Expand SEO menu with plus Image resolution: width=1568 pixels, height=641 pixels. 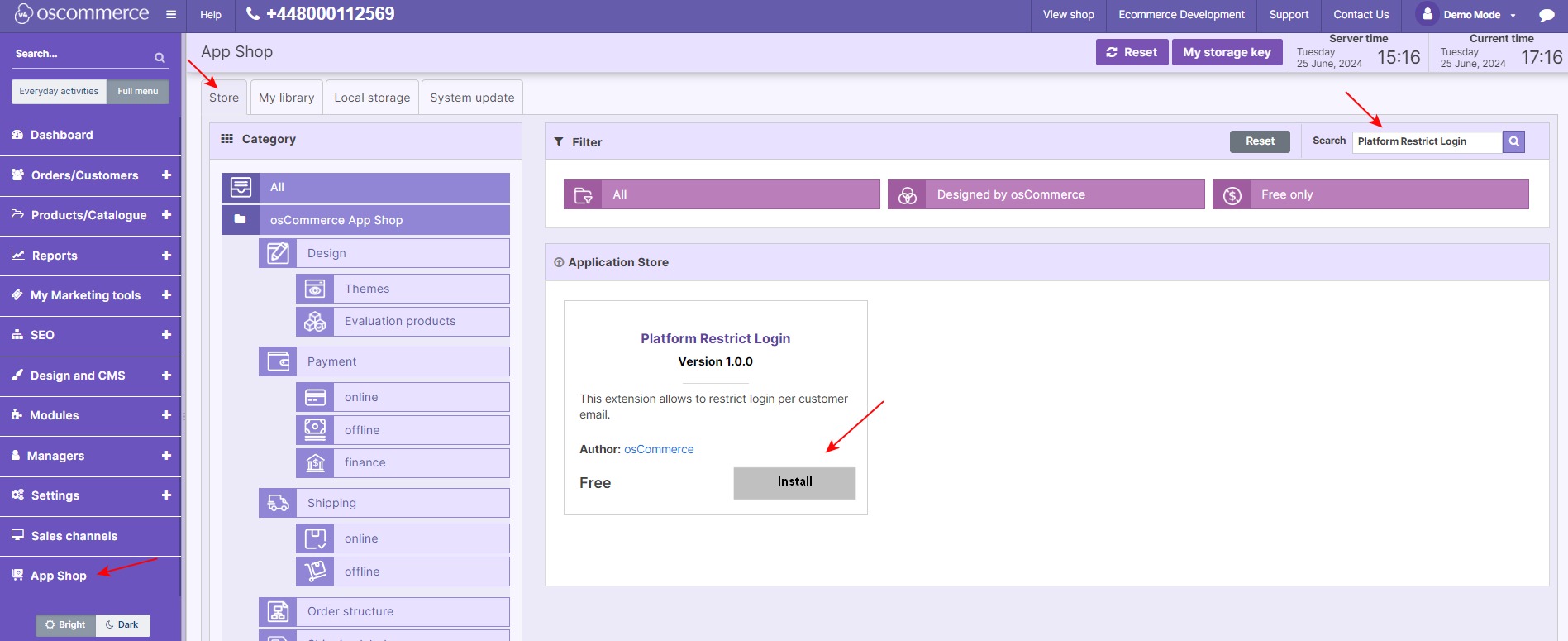[x=166, y=335]
